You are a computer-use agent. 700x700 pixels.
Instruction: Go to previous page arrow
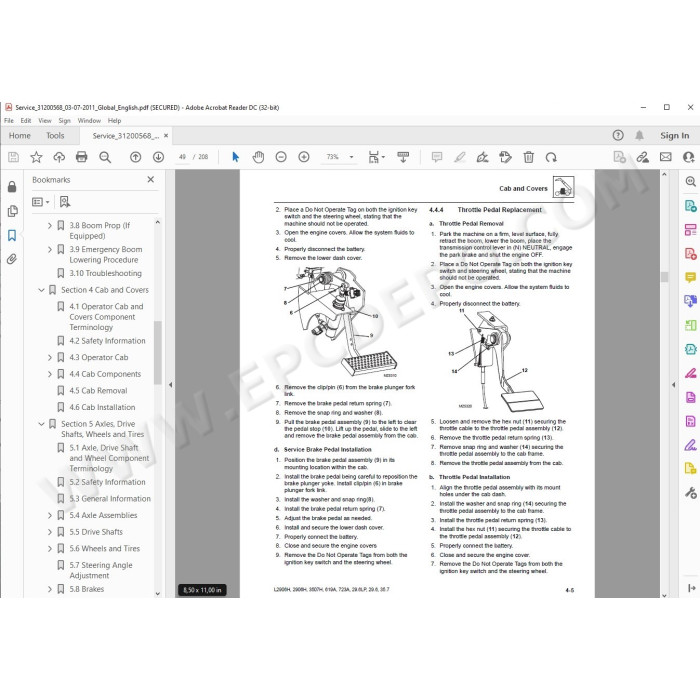(136, 157)
